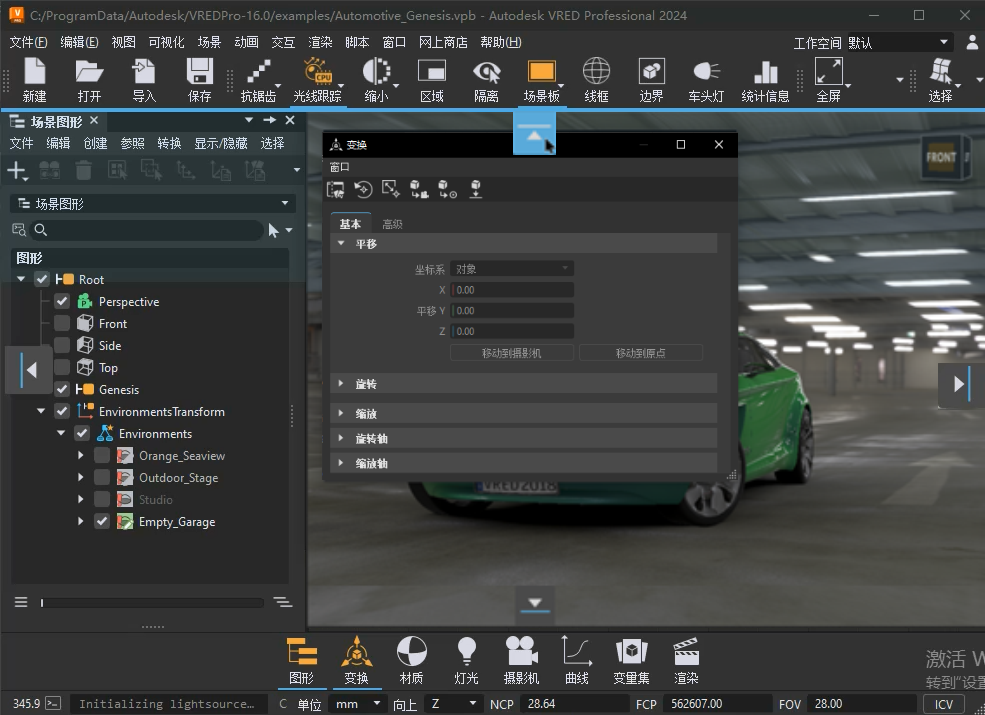
Task: Open the Variant Sets (变量集) icon
Action: pos(631,660)
